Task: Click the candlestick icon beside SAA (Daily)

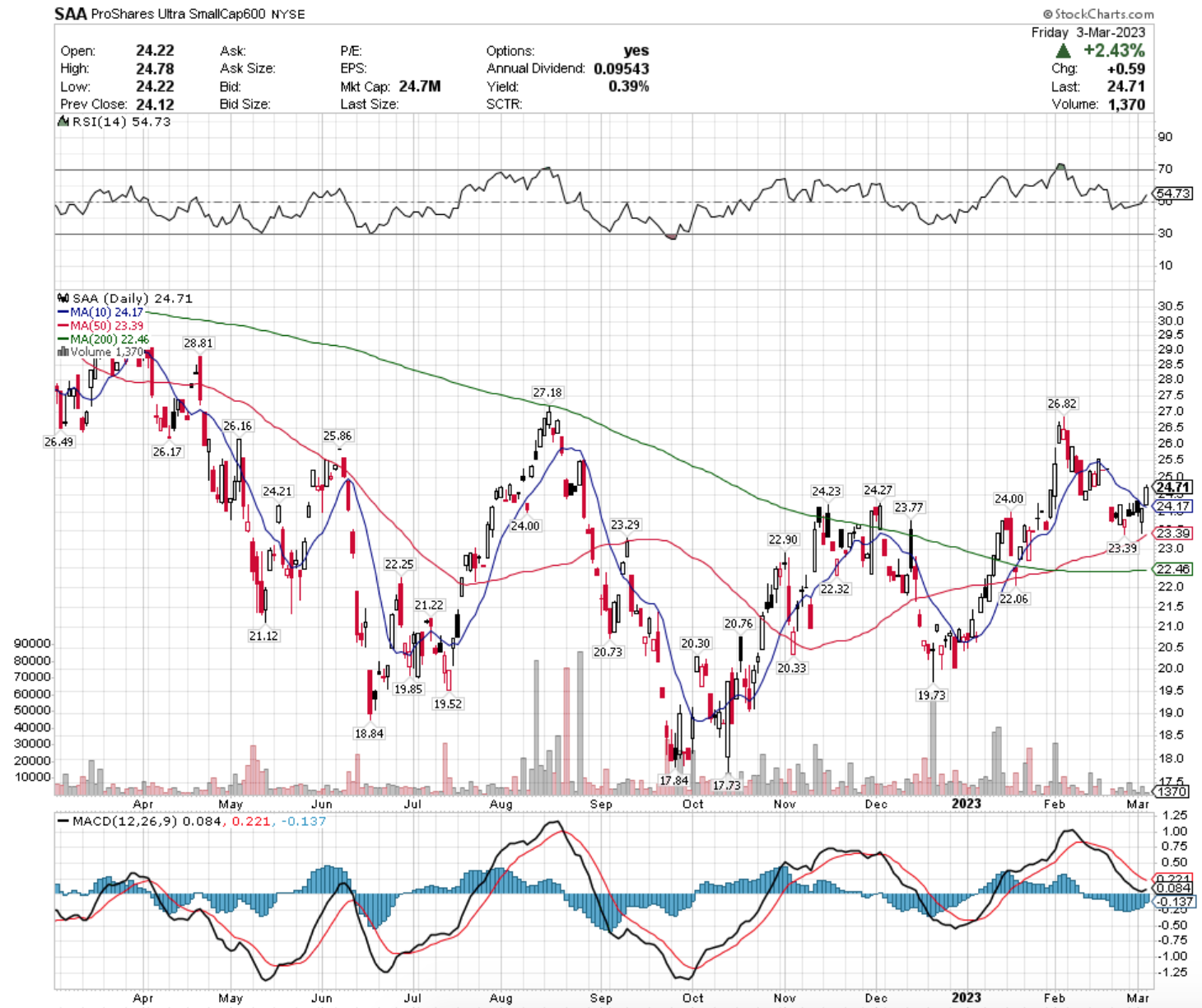Action: click(63, 298)
